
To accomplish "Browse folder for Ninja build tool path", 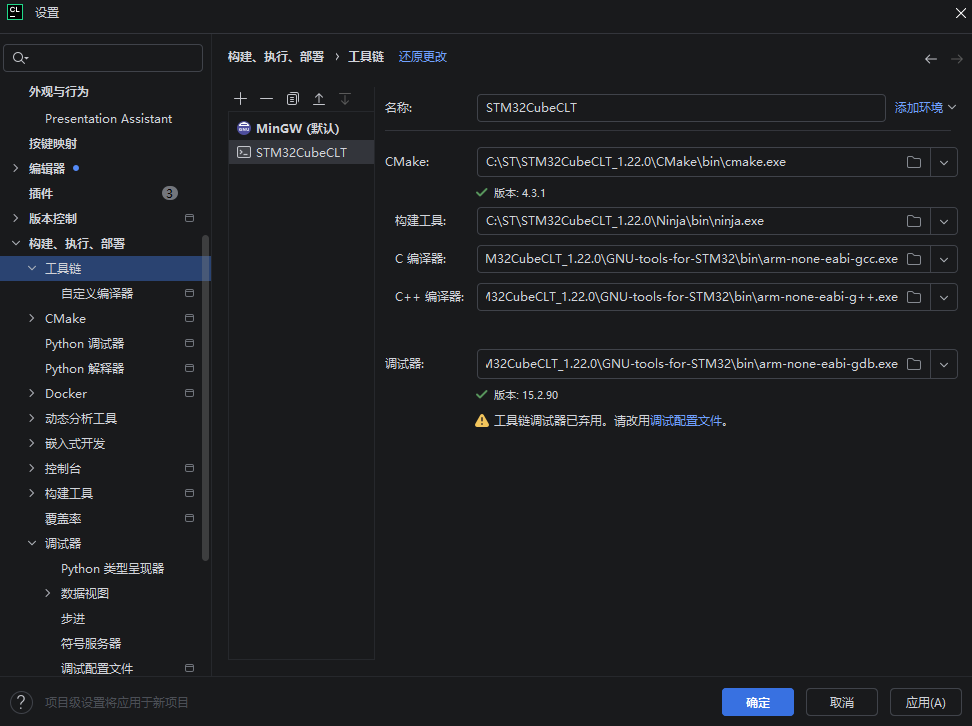I will [914, 221].
